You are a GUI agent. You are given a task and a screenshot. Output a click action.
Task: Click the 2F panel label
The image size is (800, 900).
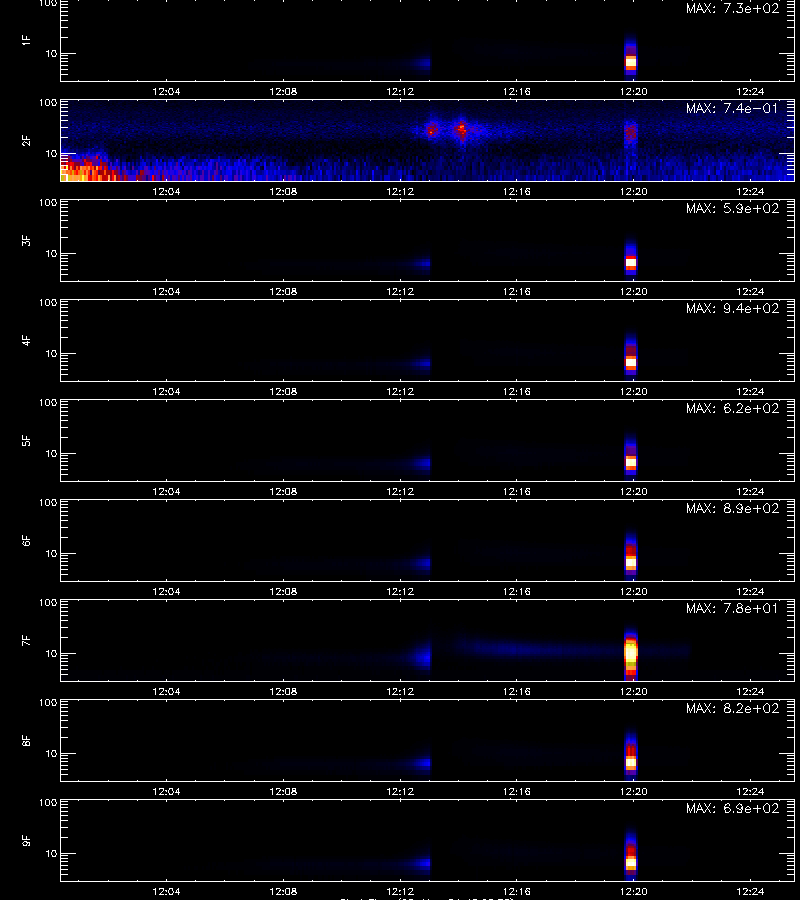click(x=26, y=141)
